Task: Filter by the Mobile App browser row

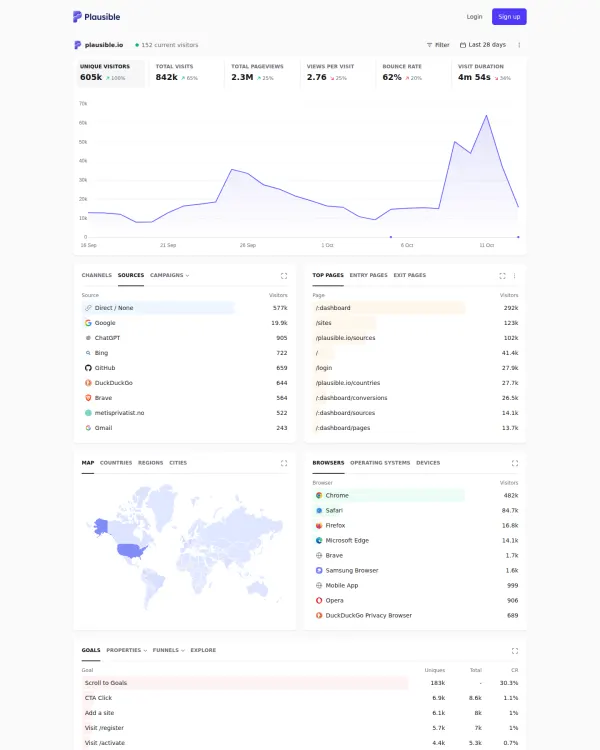Action: [415, 585]
